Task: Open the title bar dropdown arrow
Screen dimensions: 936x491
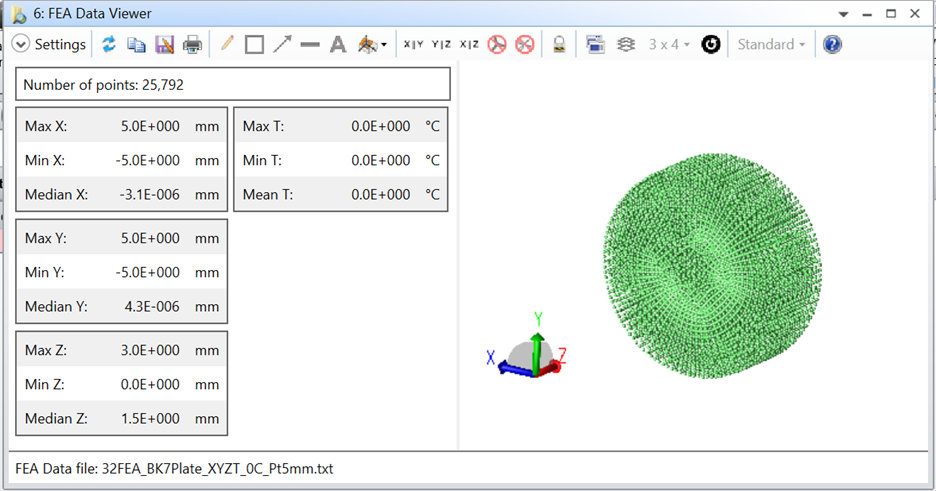Action: point(843,14)
